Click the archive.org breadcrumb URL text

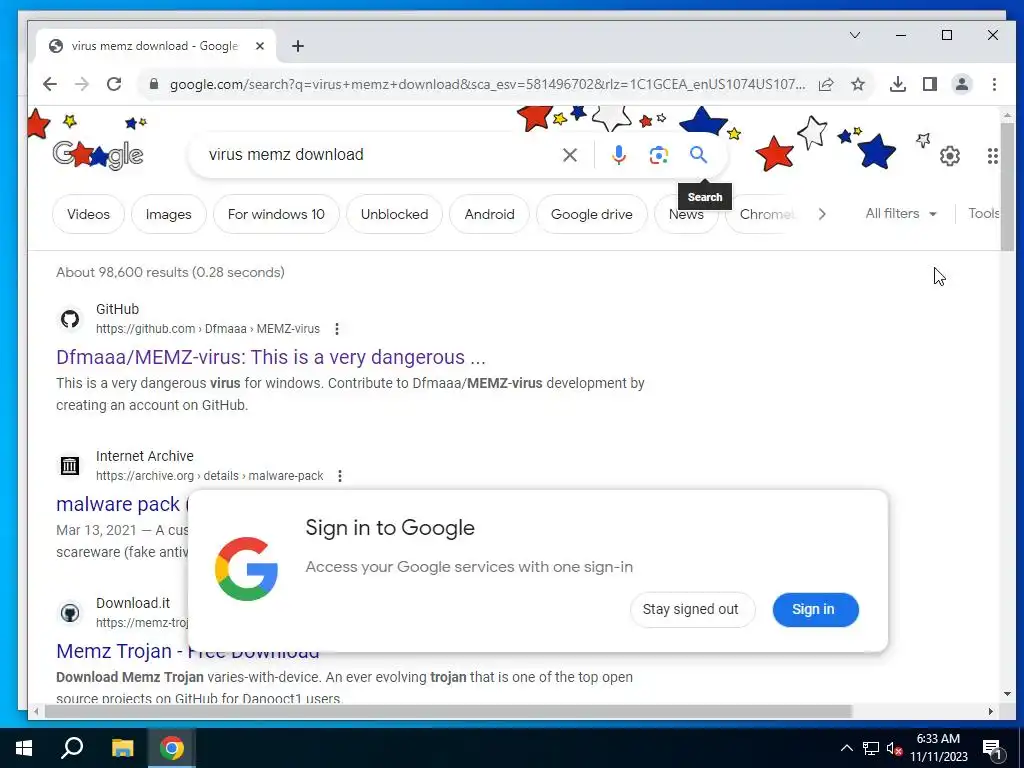click(x=210, y=476)
